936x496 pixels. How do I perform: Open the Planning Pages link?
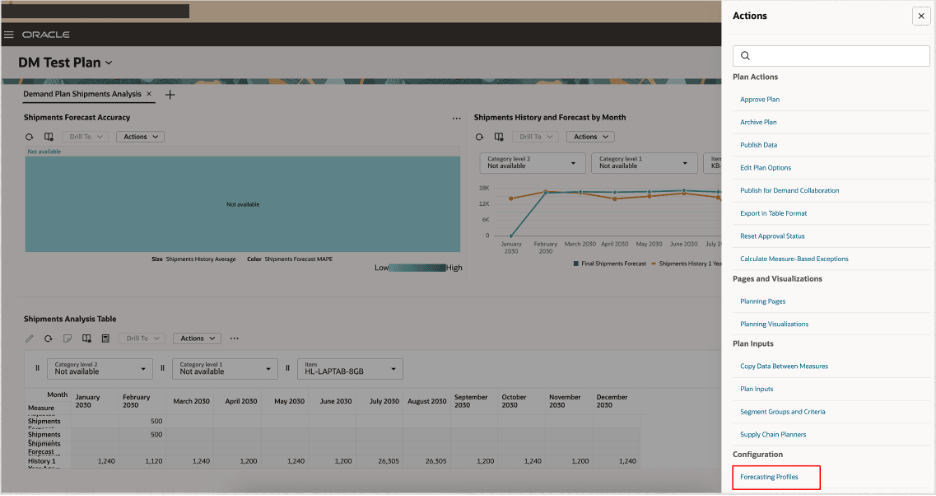coord(763,301)
